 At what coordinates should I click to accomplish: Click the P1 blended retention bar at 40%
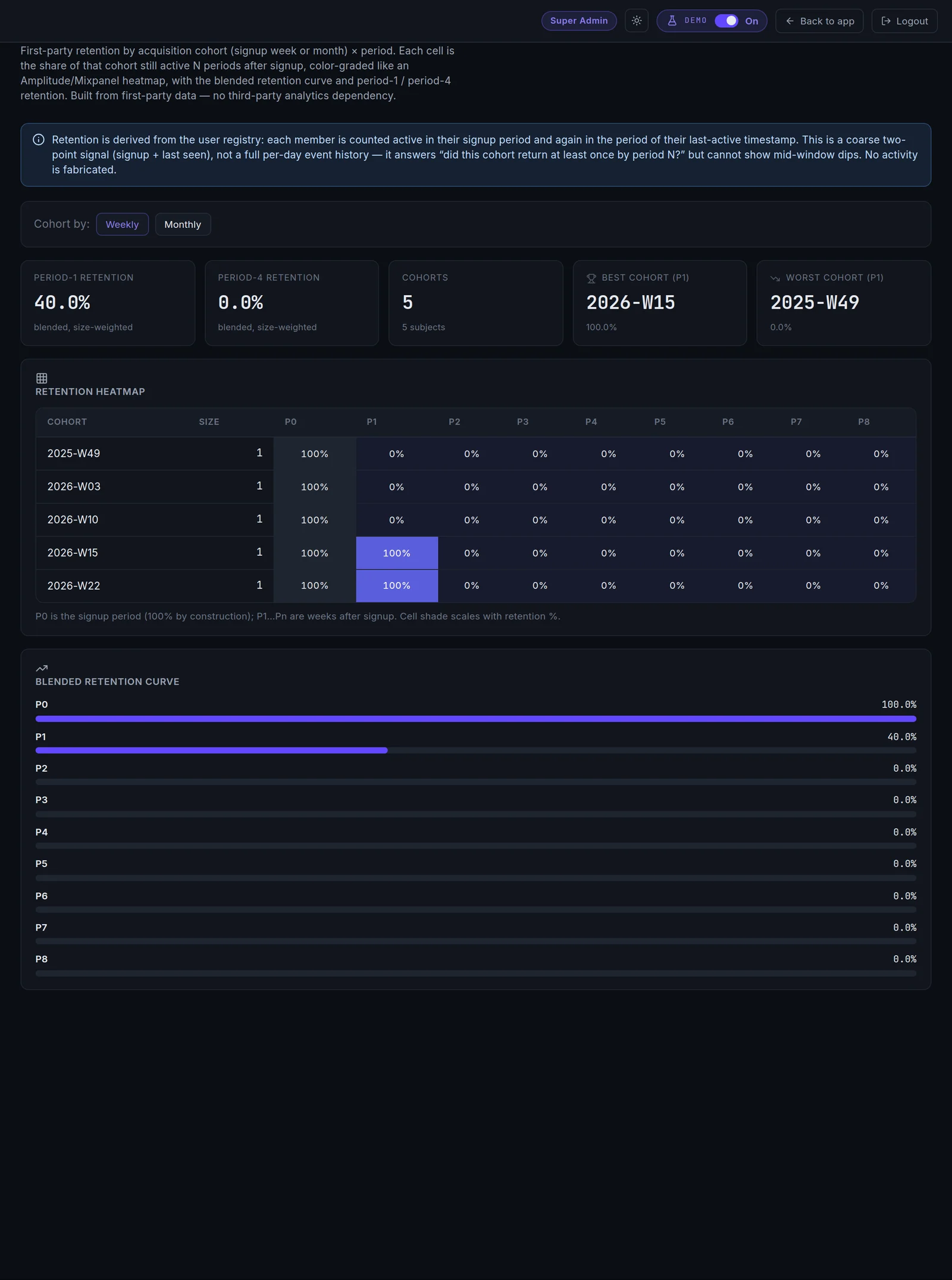click(x=211, y=750)
